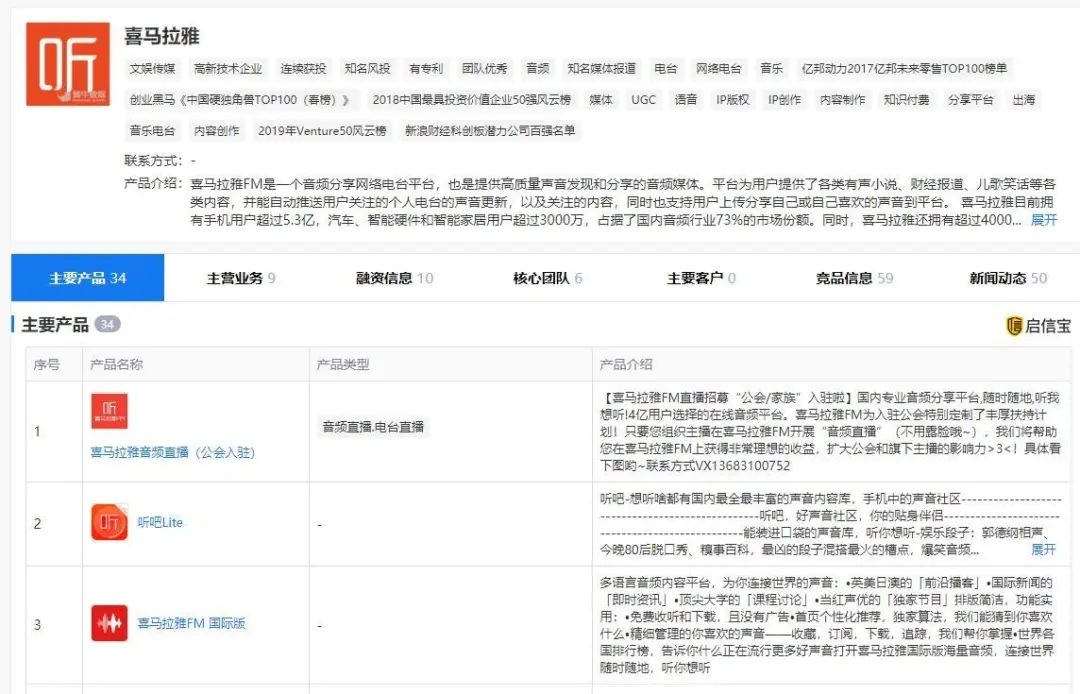Open the 喜马拉雅FM 国际版 app icon
The width and height of the screenshot is (1080, 694).
[x=109, y=623]
